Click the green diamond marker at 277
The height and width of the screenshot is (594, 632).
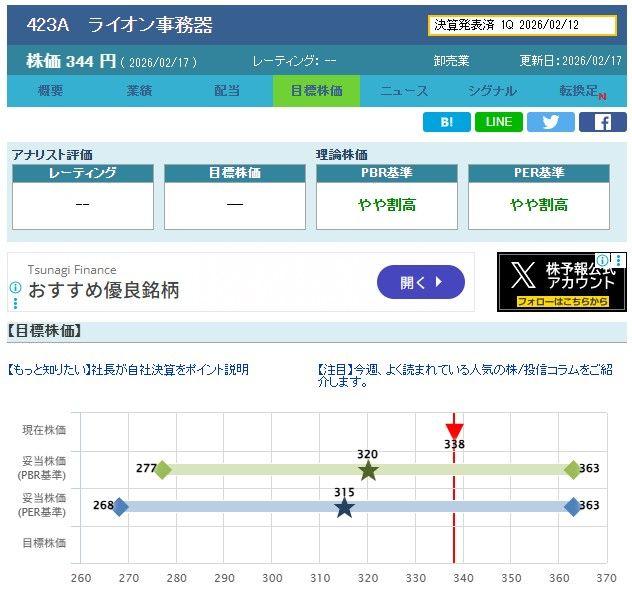(x=163, y=469)
